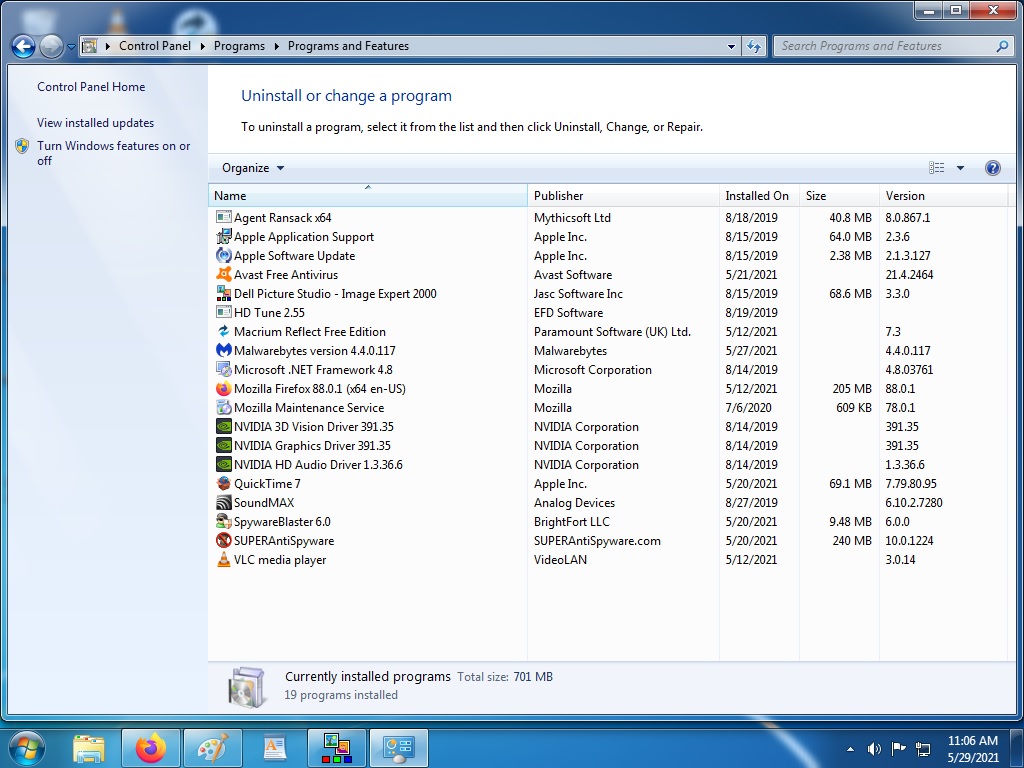The width and height of the screenshot is (1024, 768).
Task: Click the Mozilla Maintenance Service icon
Action: point(223,408)
